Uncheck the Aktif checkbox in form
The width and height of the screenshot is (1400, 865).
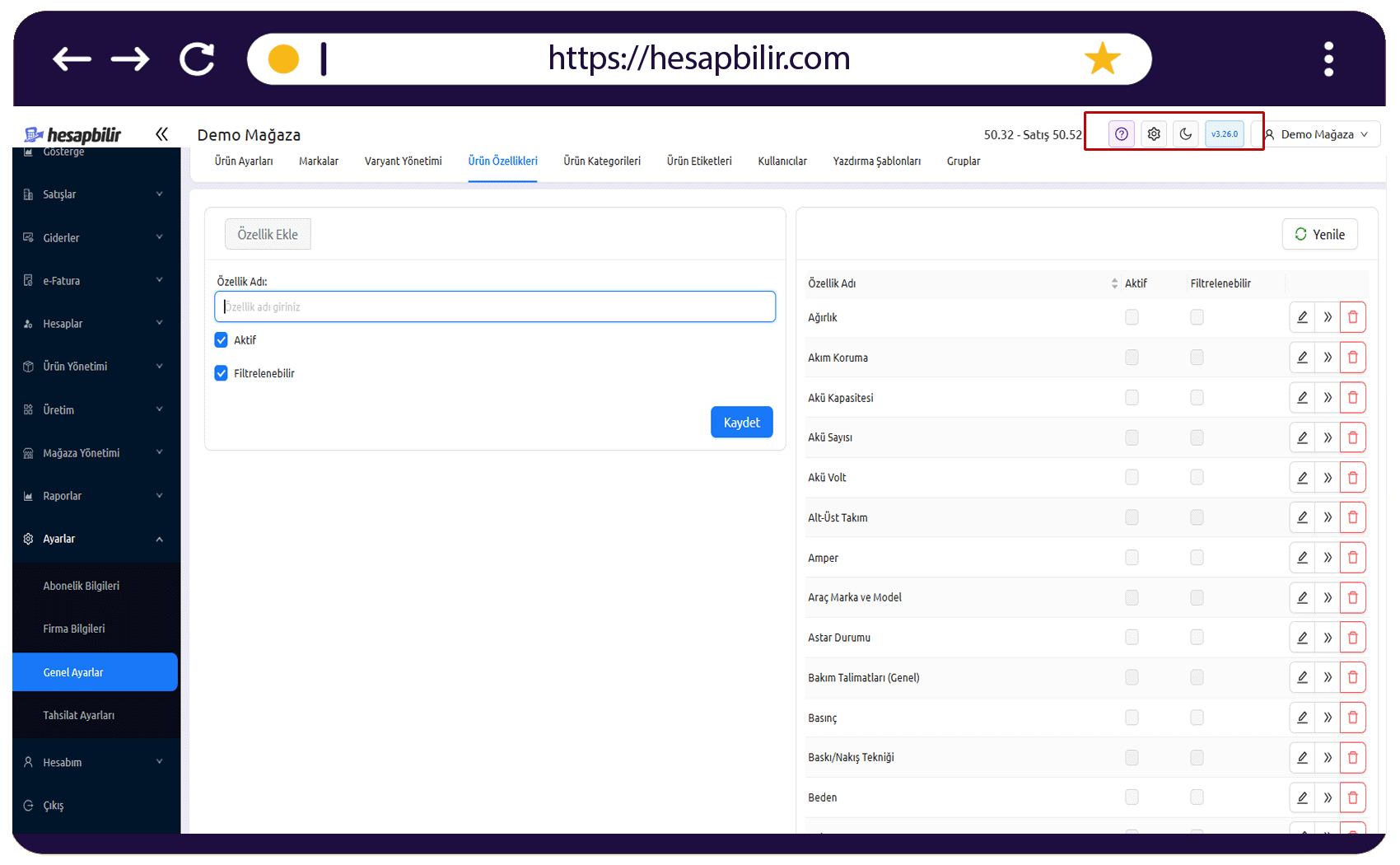pyautogui.click(x=221, y=340)
